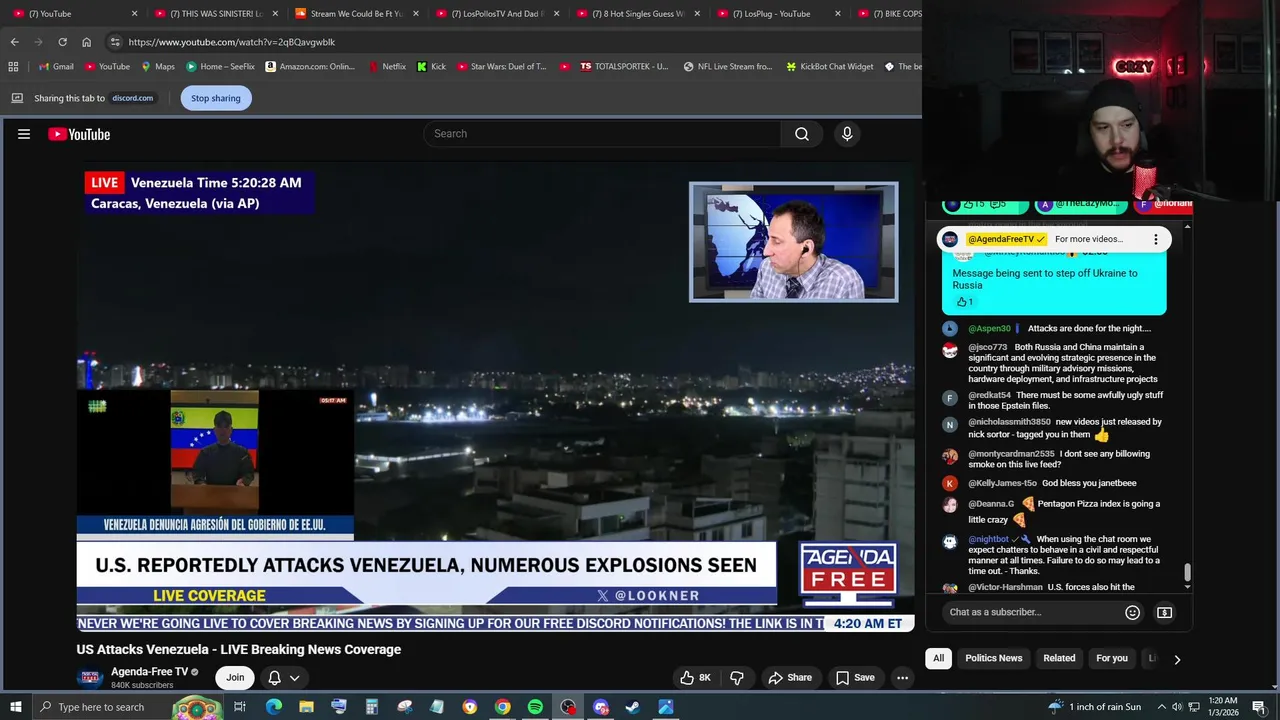Click the browser address bar URL
The width and height of the screenshot is (1280, 720).
232,42
